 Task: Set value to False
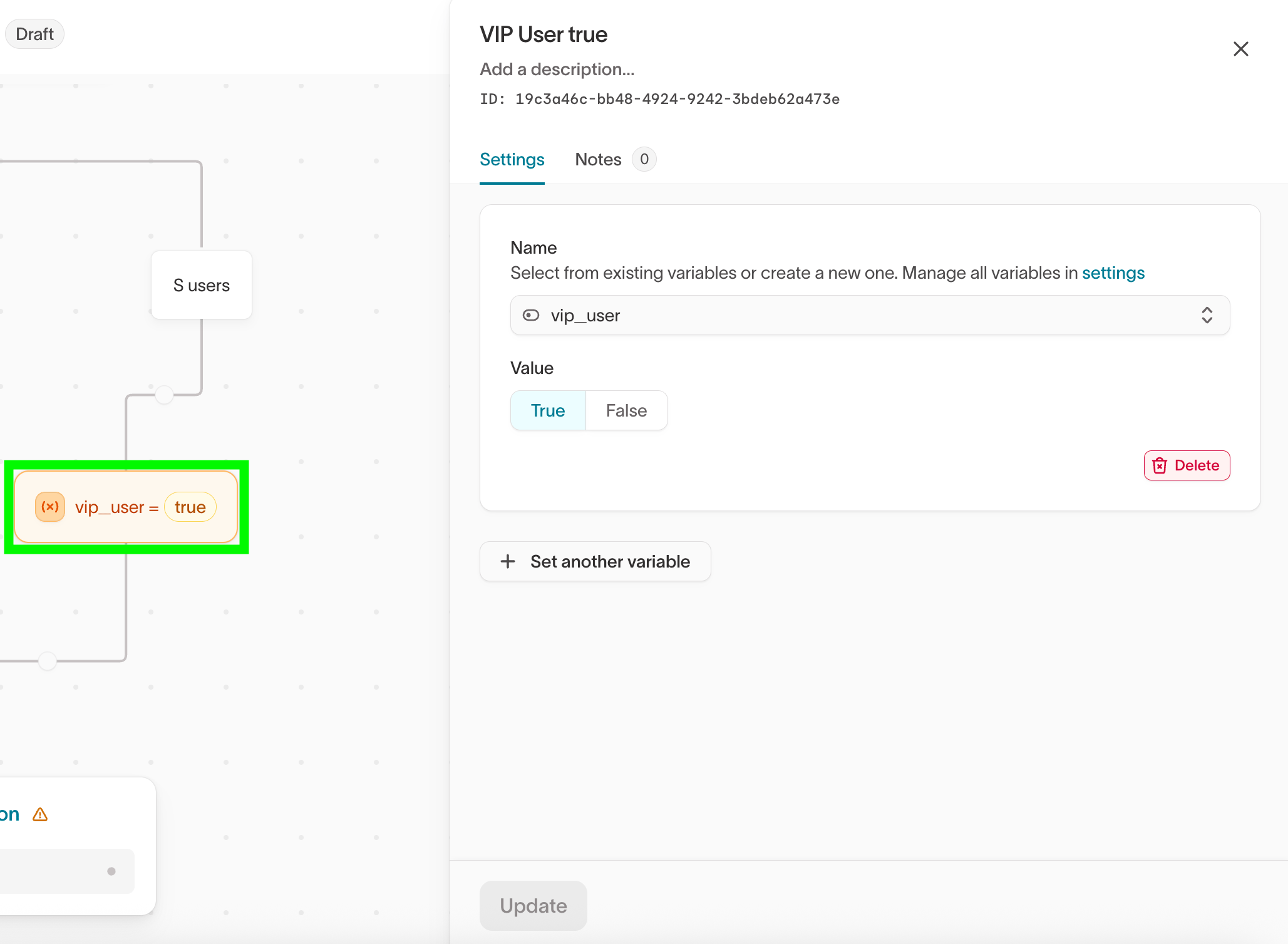point(626,410)
